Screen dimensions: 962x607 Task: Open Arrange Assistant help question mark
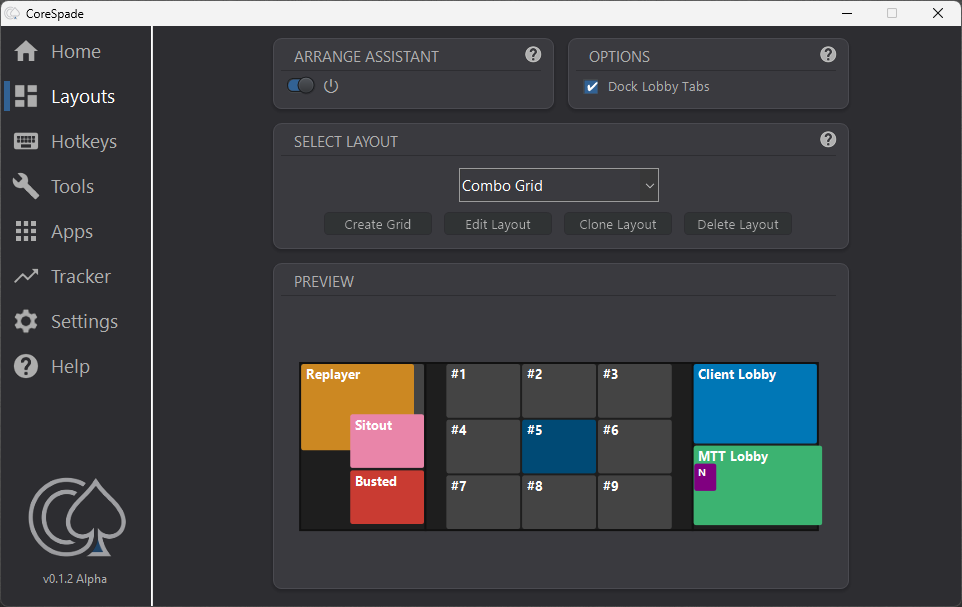click(533, 55)
